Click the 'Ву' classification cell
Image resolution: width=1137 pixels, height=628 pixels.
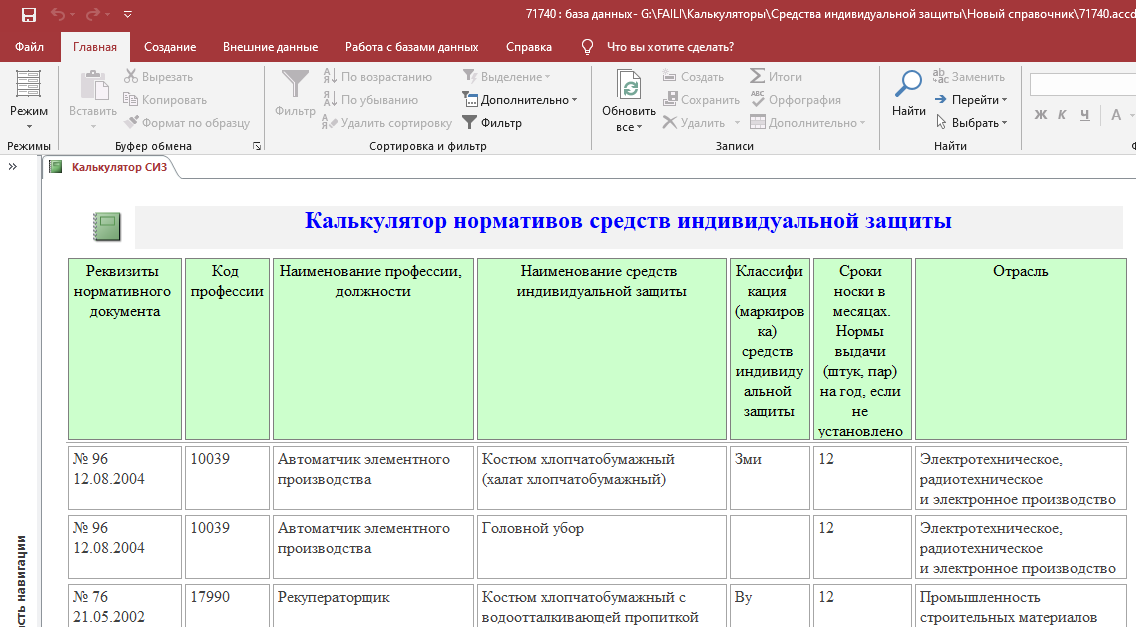click(769, 606)
